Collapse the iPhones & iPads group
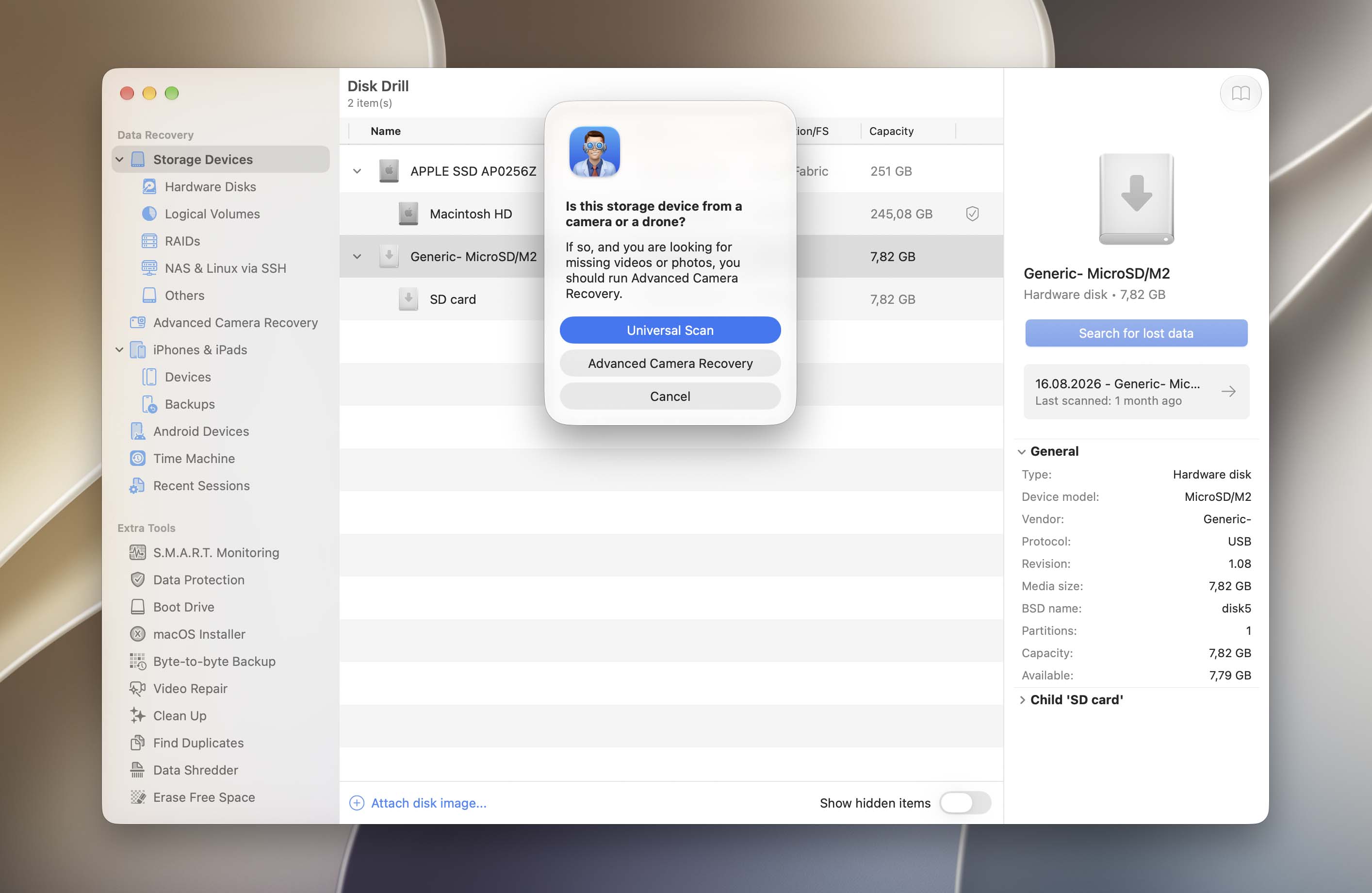The height and width of the screenshot is (893, 1372). tap(119, 349)
